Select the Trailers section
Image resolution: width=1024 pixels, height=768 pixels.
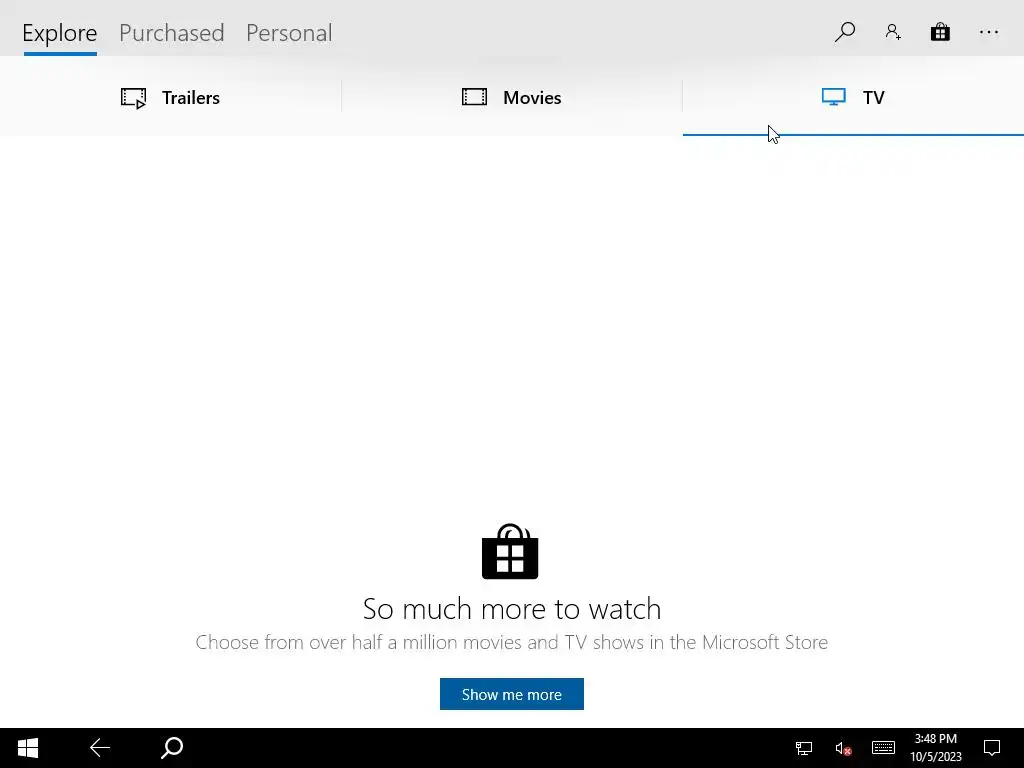pyautogui.click(x=170, y=97)
